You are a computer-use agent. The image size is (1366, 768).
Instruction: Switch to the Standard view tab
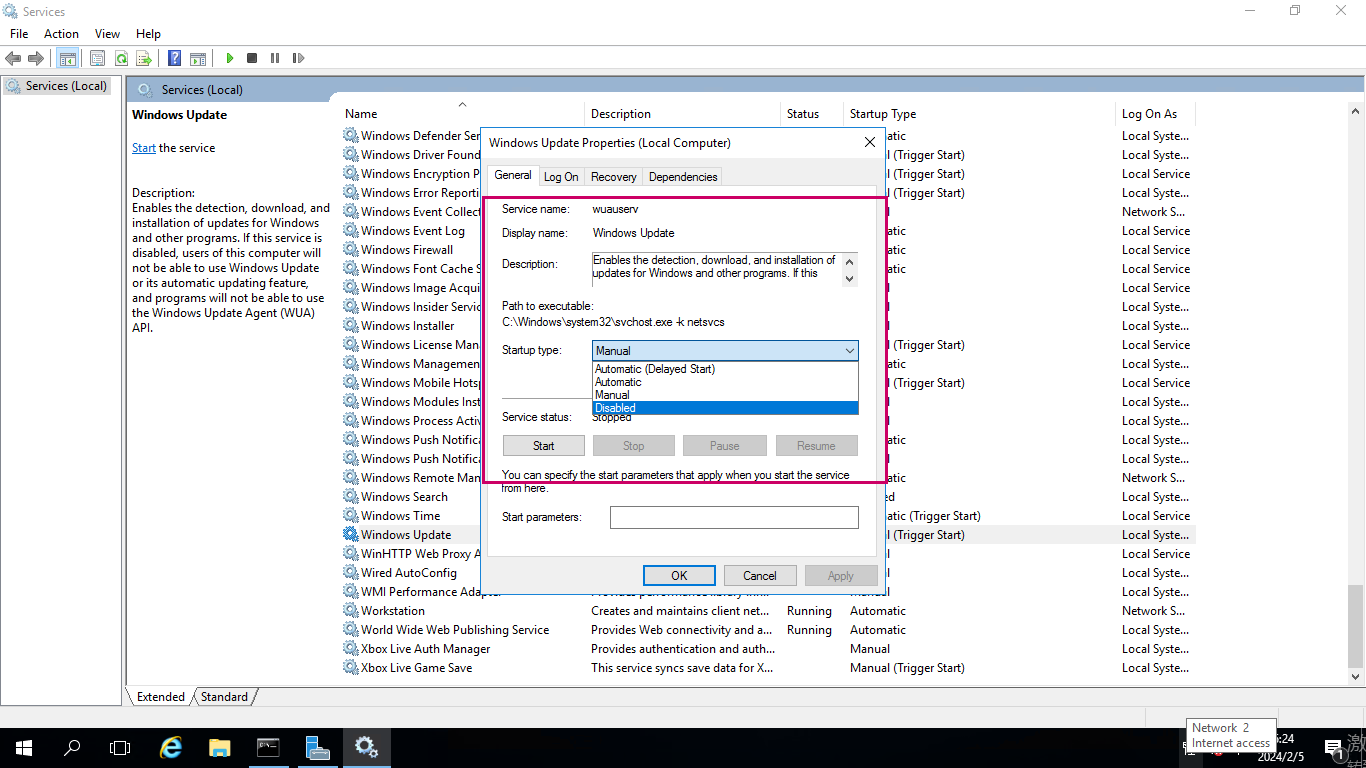coord(224,697)
